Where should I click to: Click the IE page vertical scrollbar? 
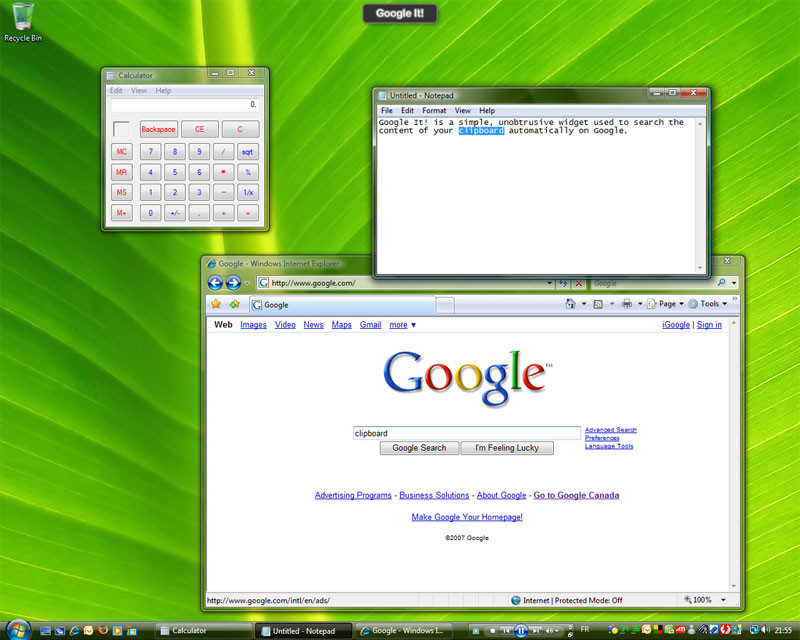[x=734, y=454]
